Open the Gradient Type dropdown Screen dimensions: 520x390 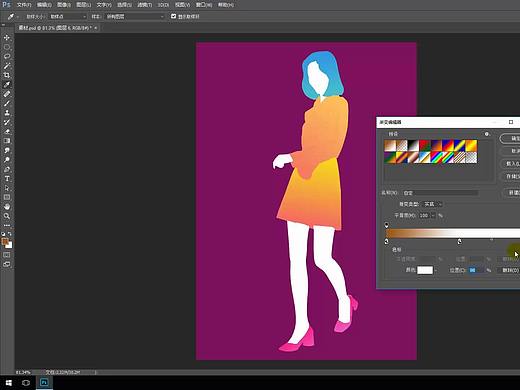pos(433,204)
